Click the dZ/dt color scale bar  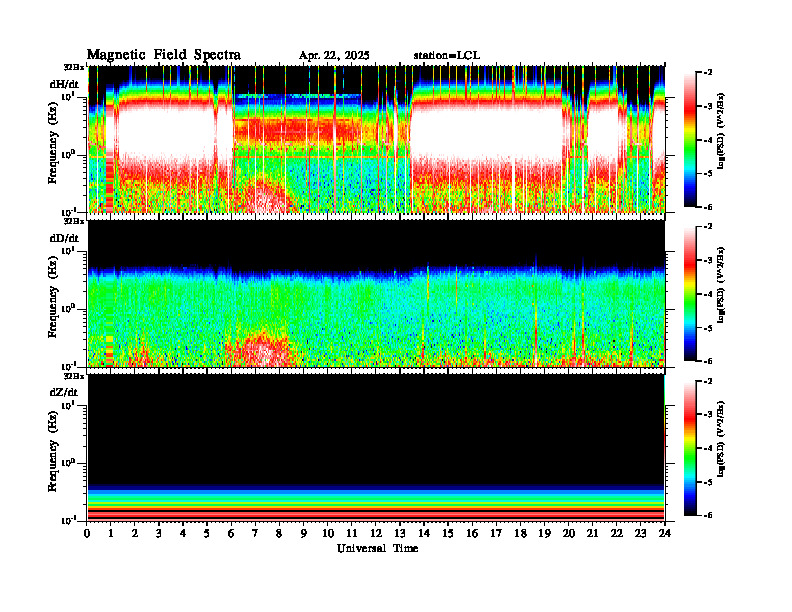[x=690, y=448]
